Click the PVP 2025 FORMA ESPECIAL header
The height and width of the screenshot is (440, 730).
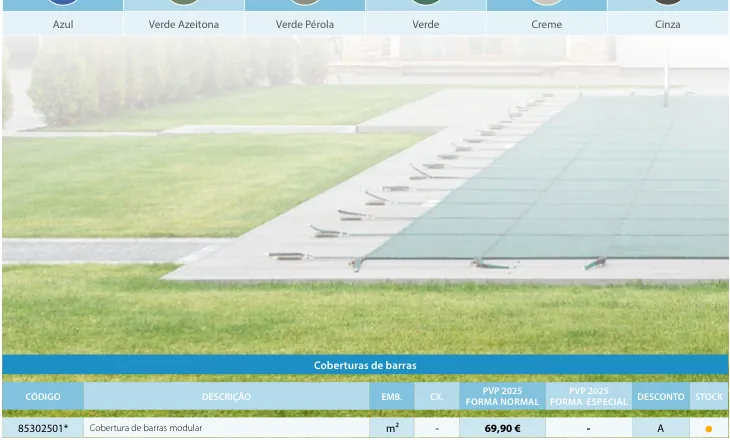point(588,396)
